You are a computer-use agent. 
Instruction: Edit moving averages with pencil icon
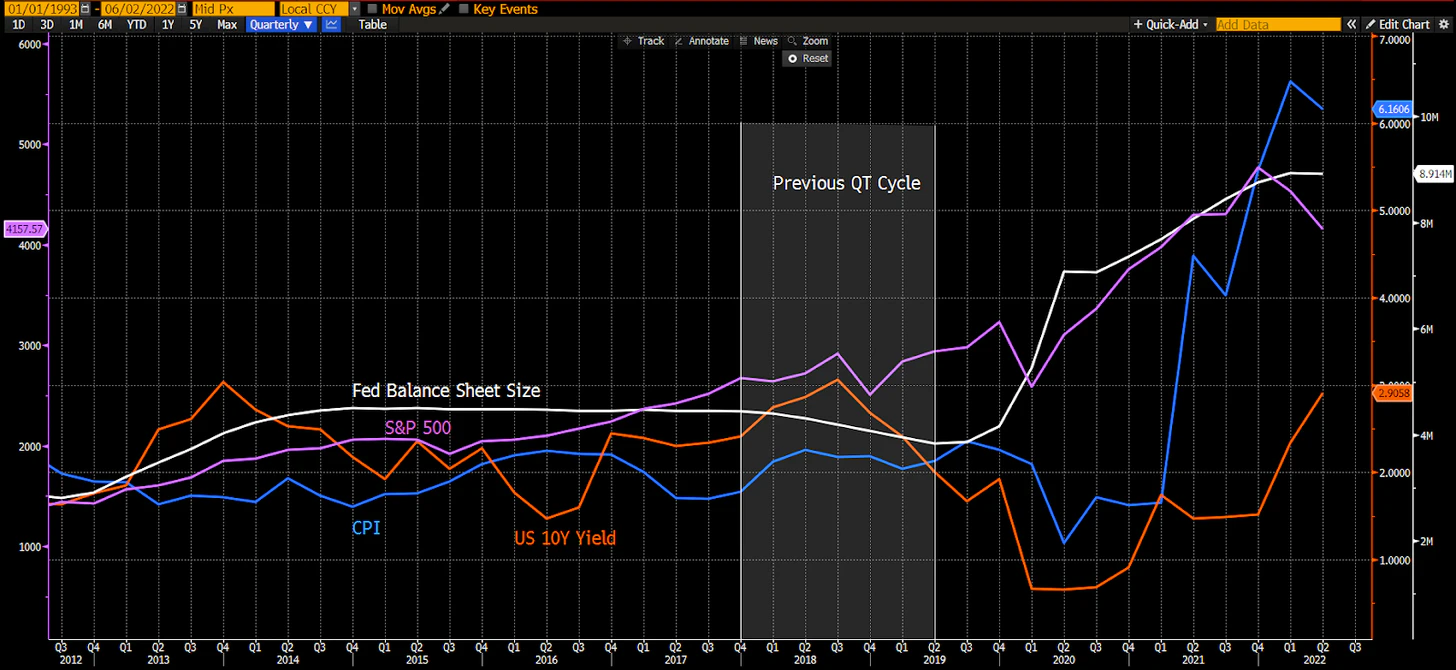[444, 9]
